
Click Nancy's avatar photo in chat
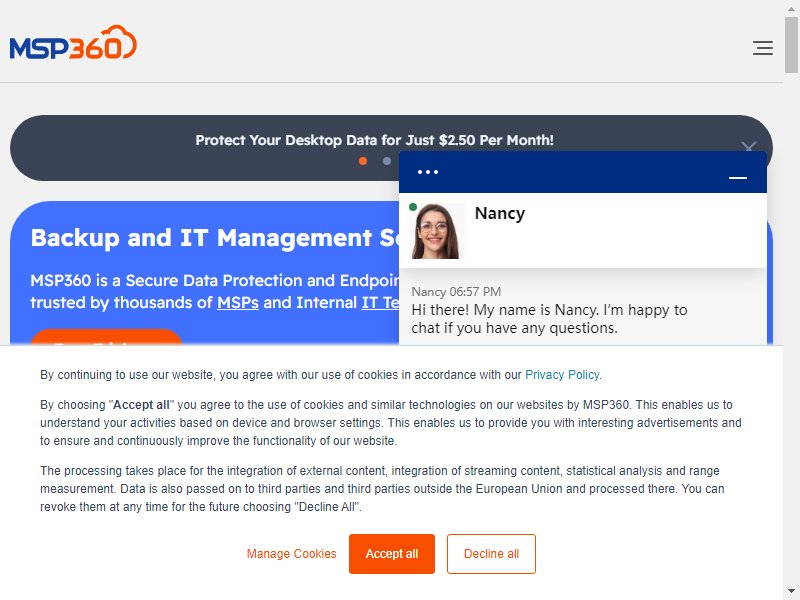436,231
